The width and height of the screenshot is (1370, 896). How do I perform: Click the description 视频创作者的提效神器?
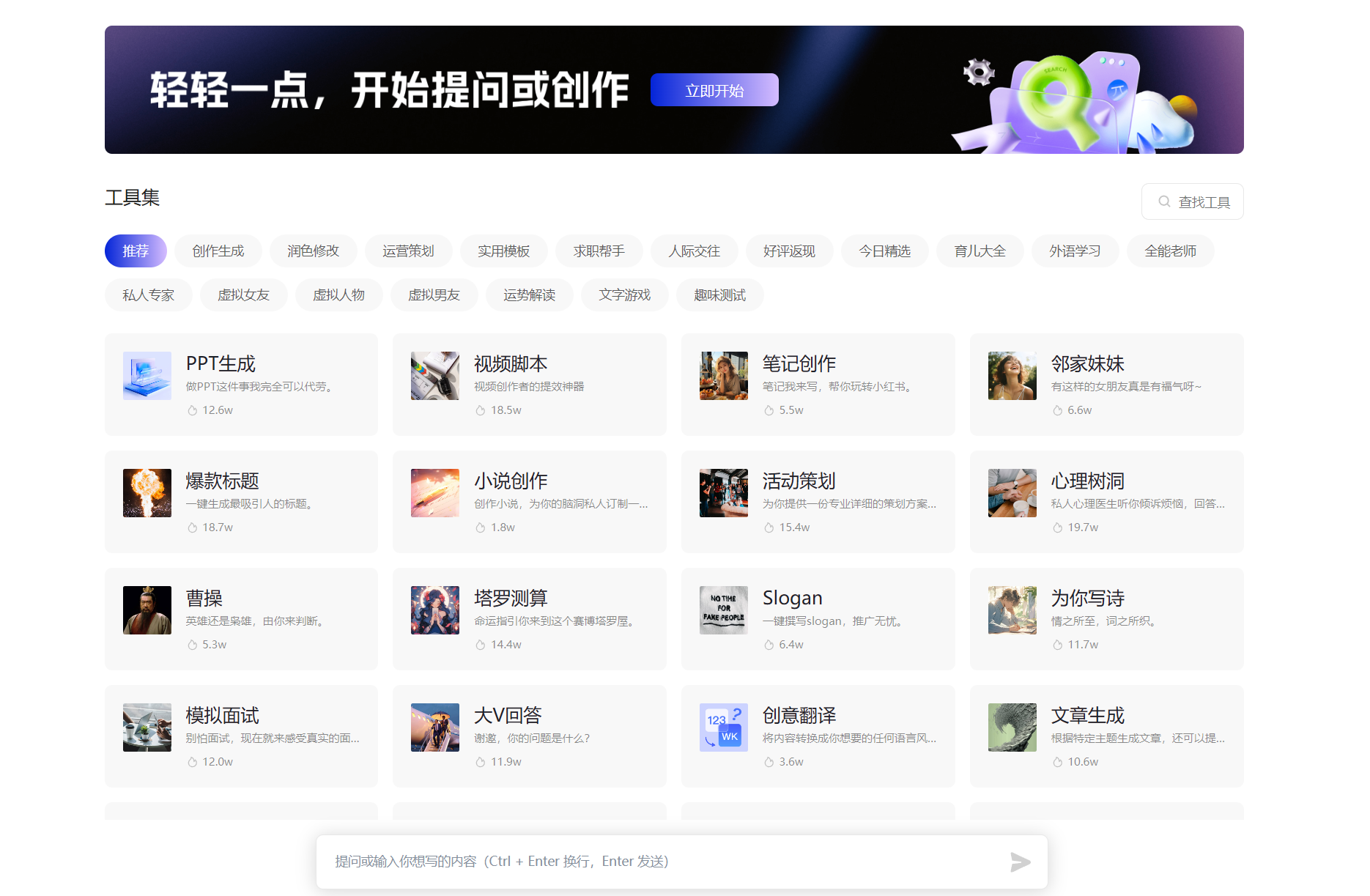(529, 387)
